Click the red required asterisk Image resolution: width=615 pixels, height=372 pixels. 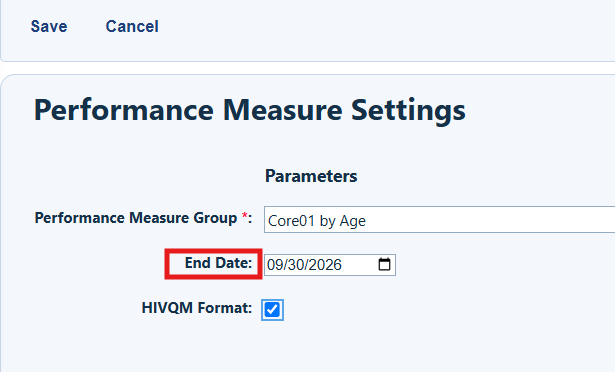tap(245, 215)
